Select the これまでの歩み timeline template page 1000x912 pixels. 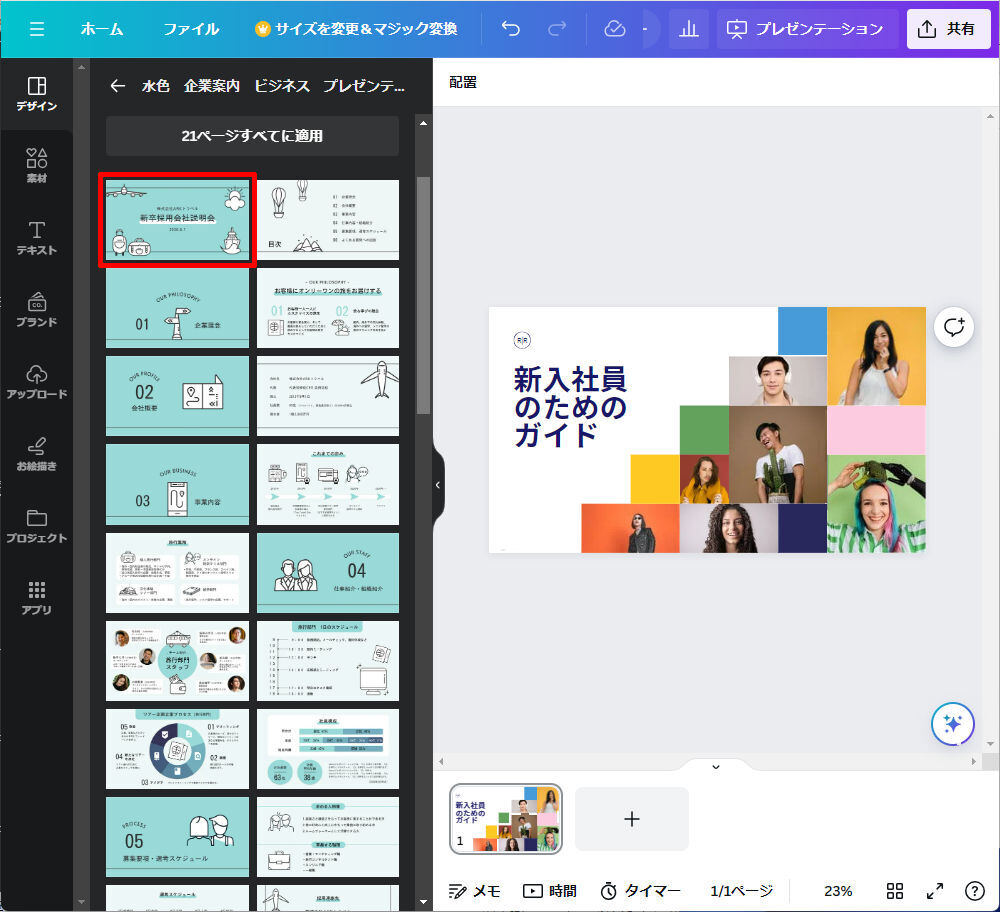pos(328,485)
